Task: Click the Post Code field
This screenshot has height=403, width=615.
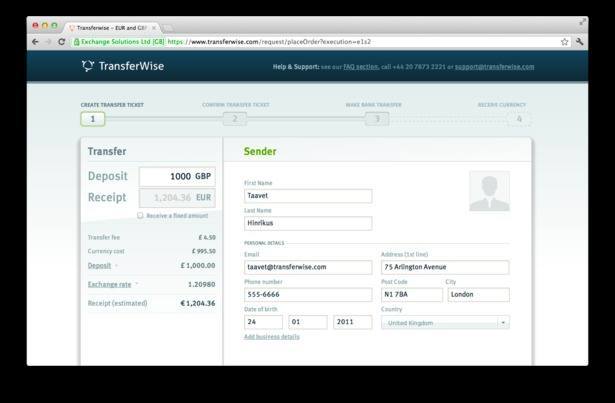Action: (x=412, y=295)
